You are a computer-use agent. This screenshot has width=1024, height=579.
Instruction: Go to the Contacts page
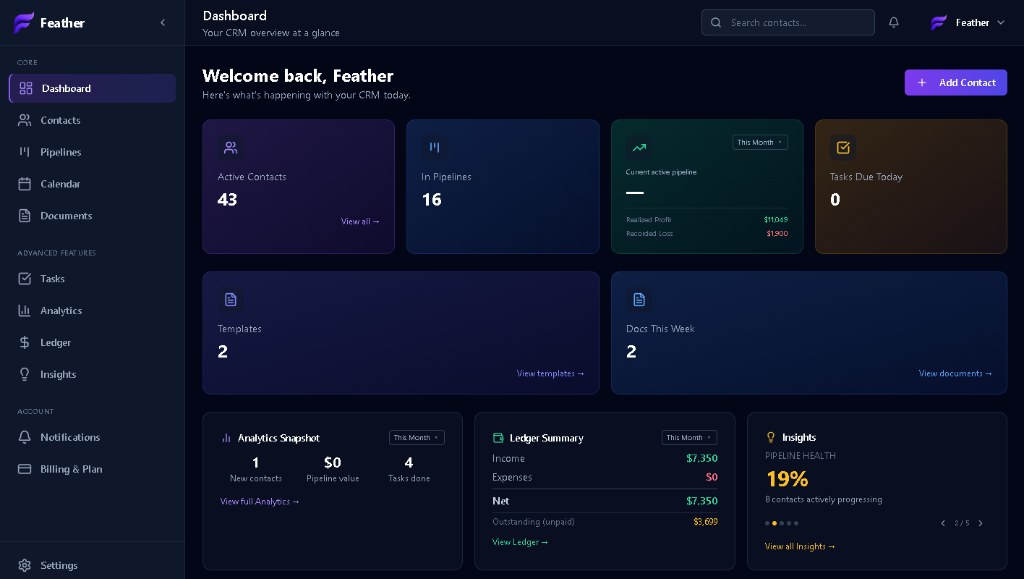pos(92,120)
